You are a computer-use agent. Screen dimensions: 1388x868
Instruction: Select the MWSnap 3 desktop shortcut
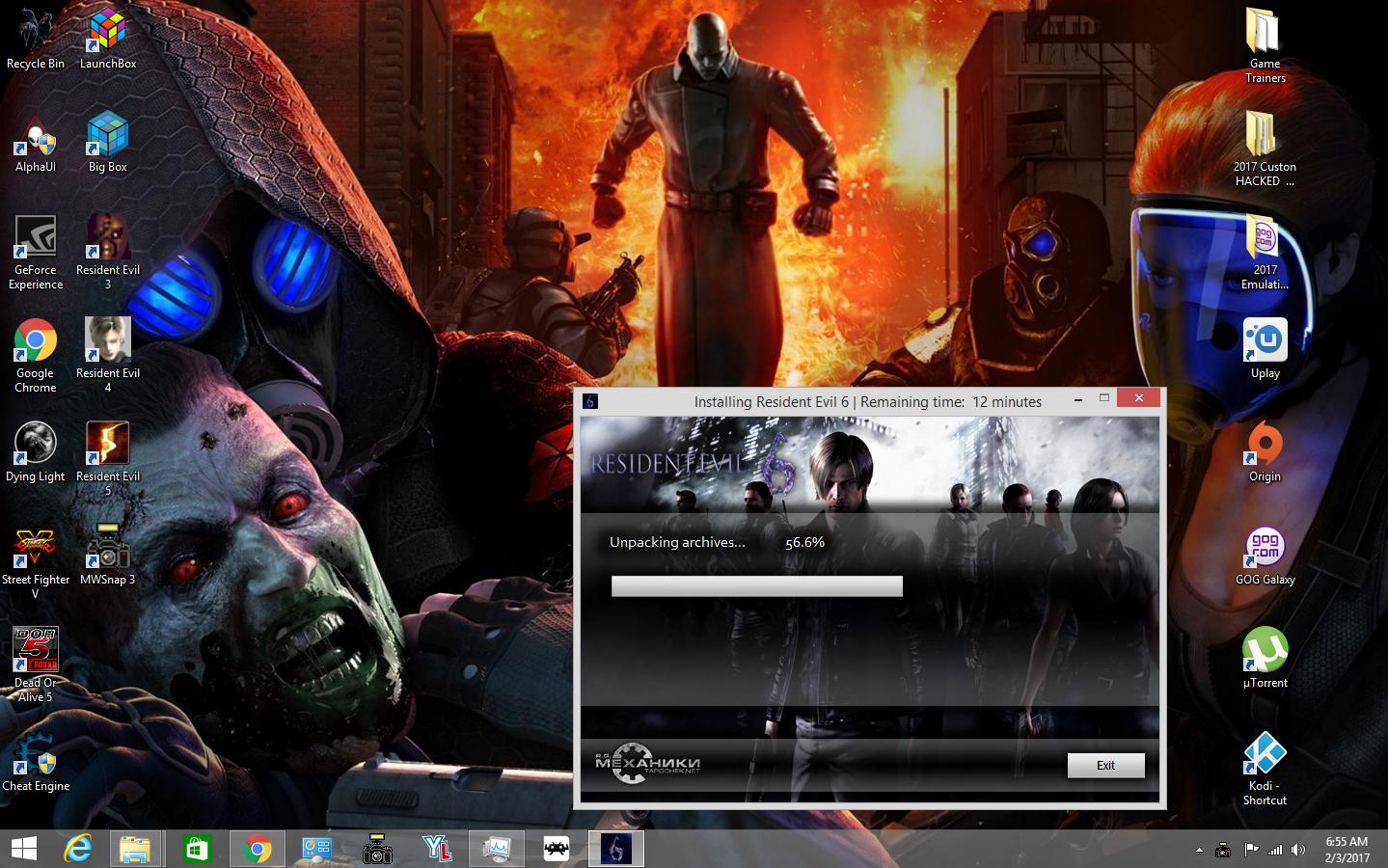108,556
